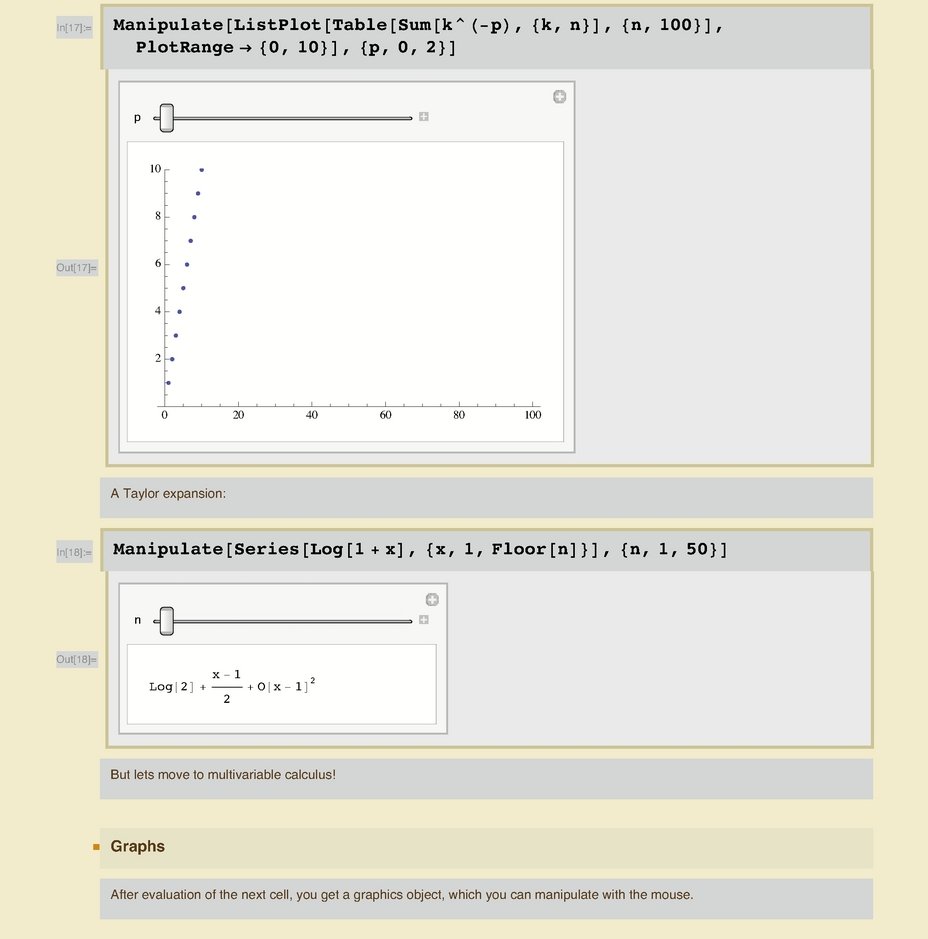Click the 'But lets move to multivariable calculus!' text

(223, 774)
